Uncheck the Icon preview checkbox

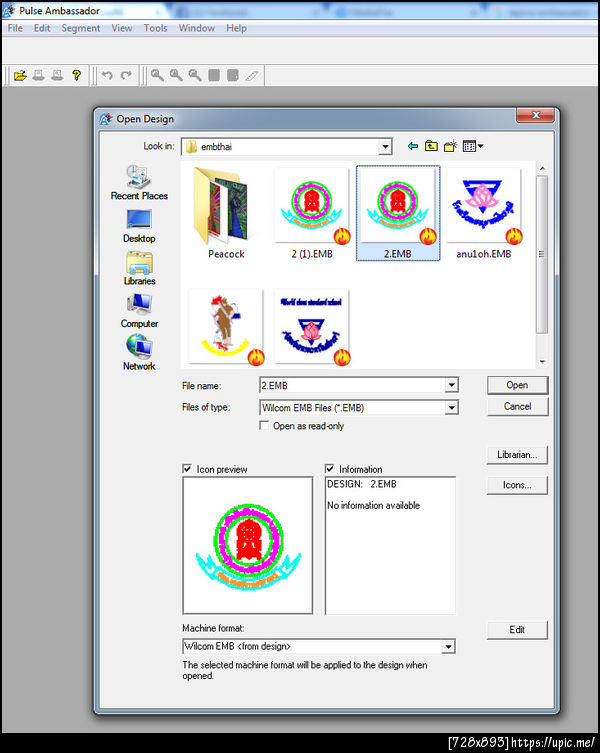click(187, 469)
